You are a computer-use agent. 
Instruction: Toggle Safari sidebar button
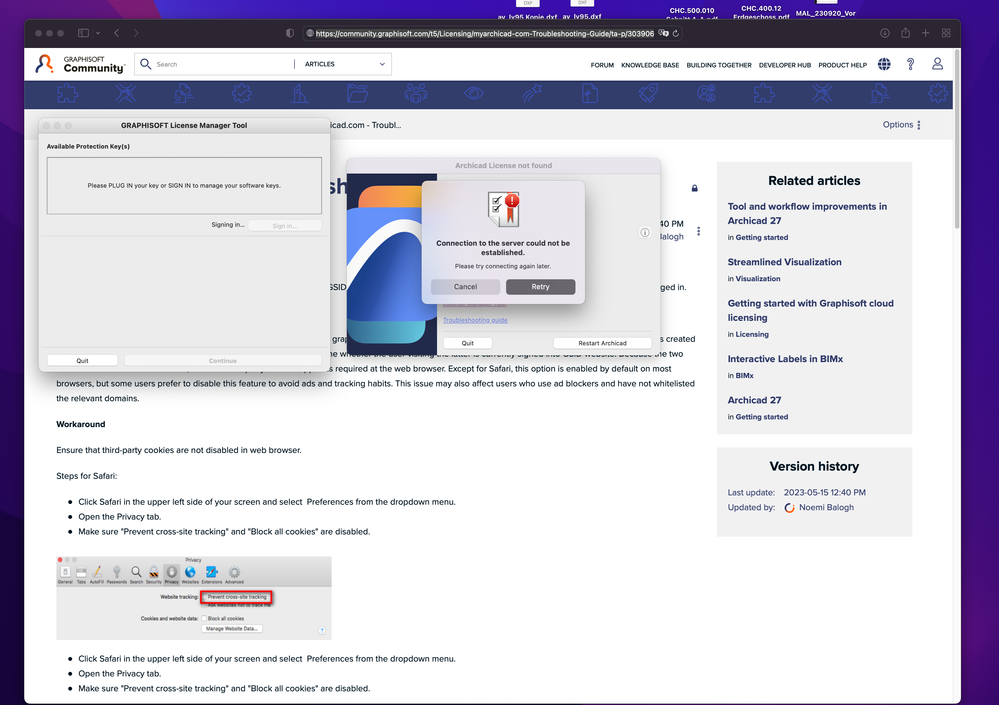pos(83,33)
